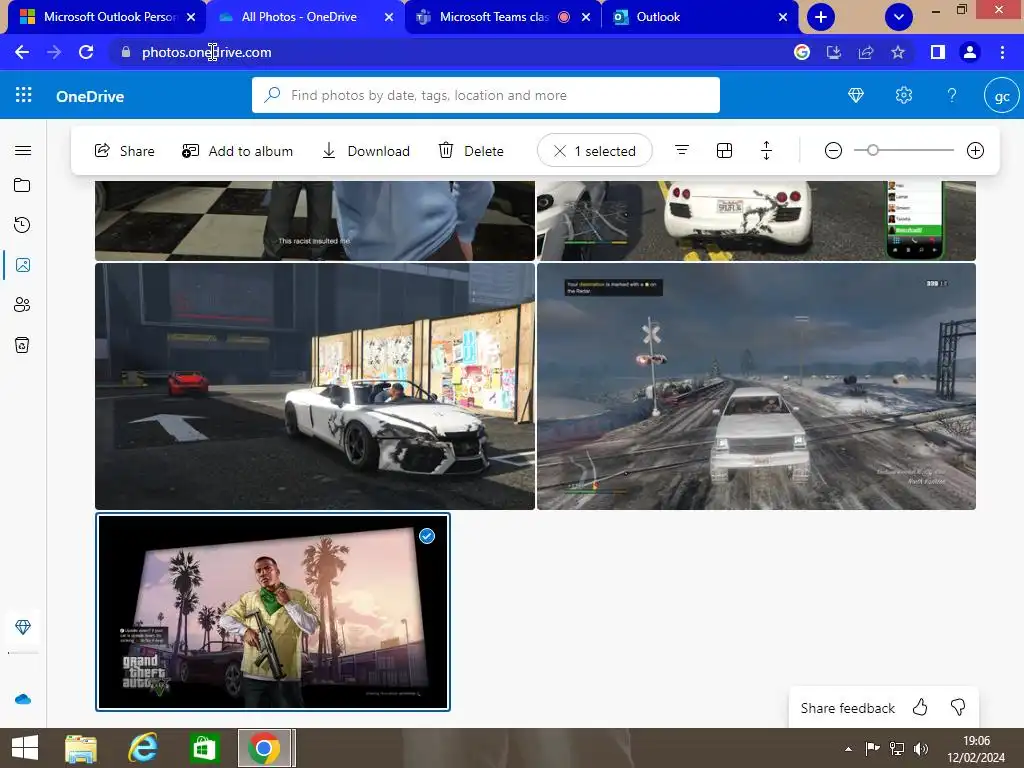
Task: Give thumbs down feedback
Action: 958,707
